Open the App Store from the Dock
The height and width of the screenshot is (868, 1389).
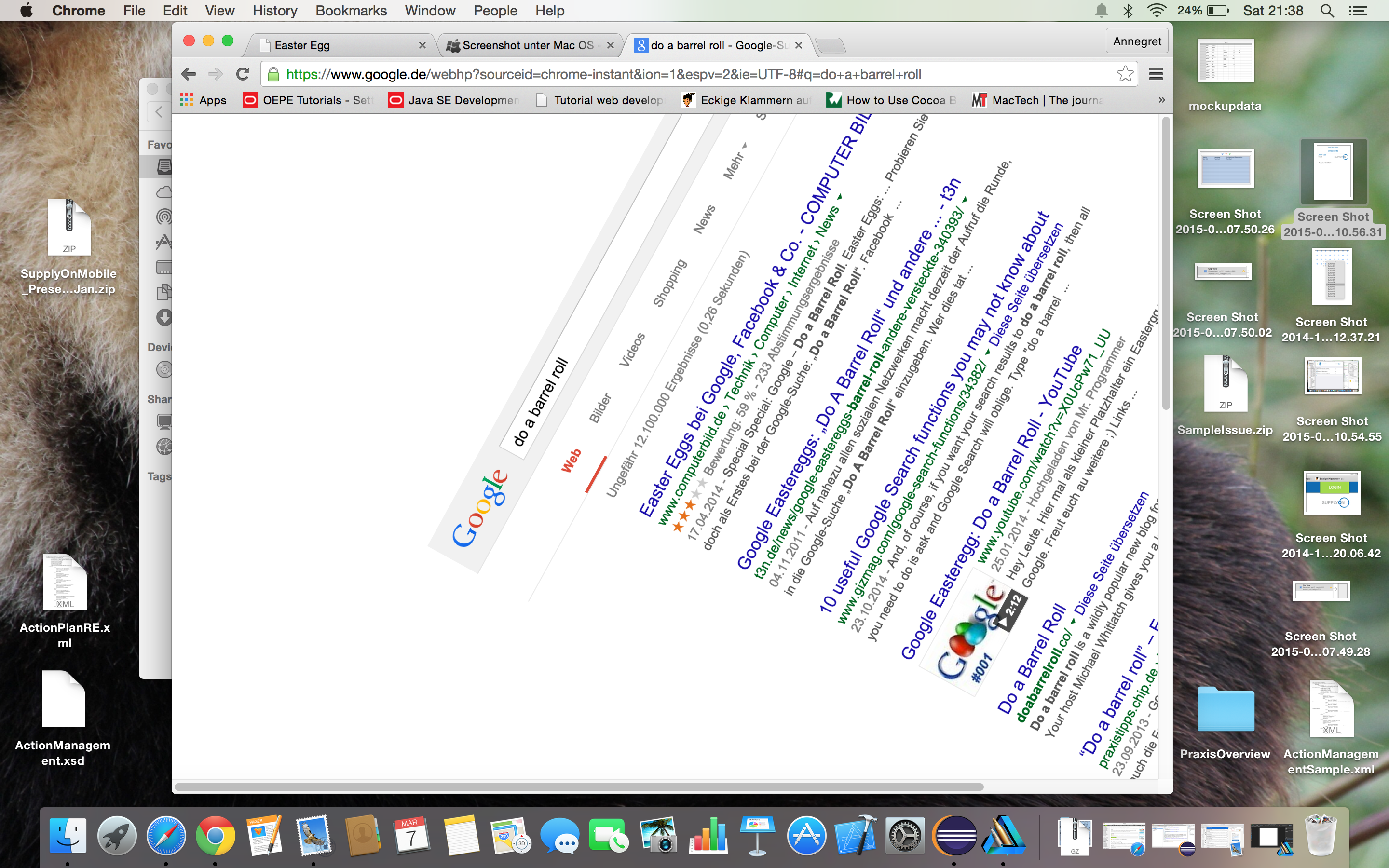tap(806, 835)
